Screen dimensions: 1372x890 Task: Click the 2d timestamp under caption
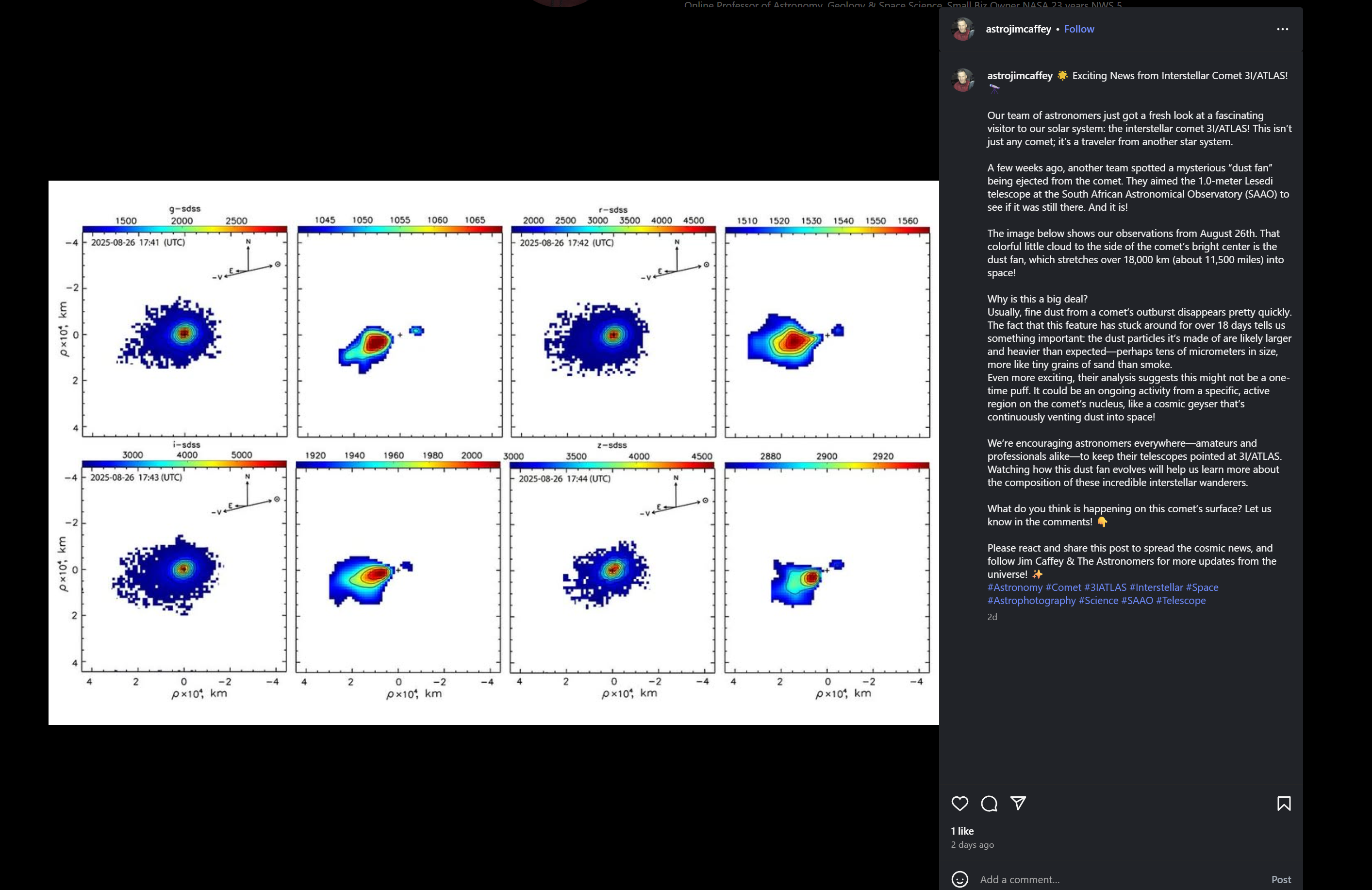pos(992,617)
